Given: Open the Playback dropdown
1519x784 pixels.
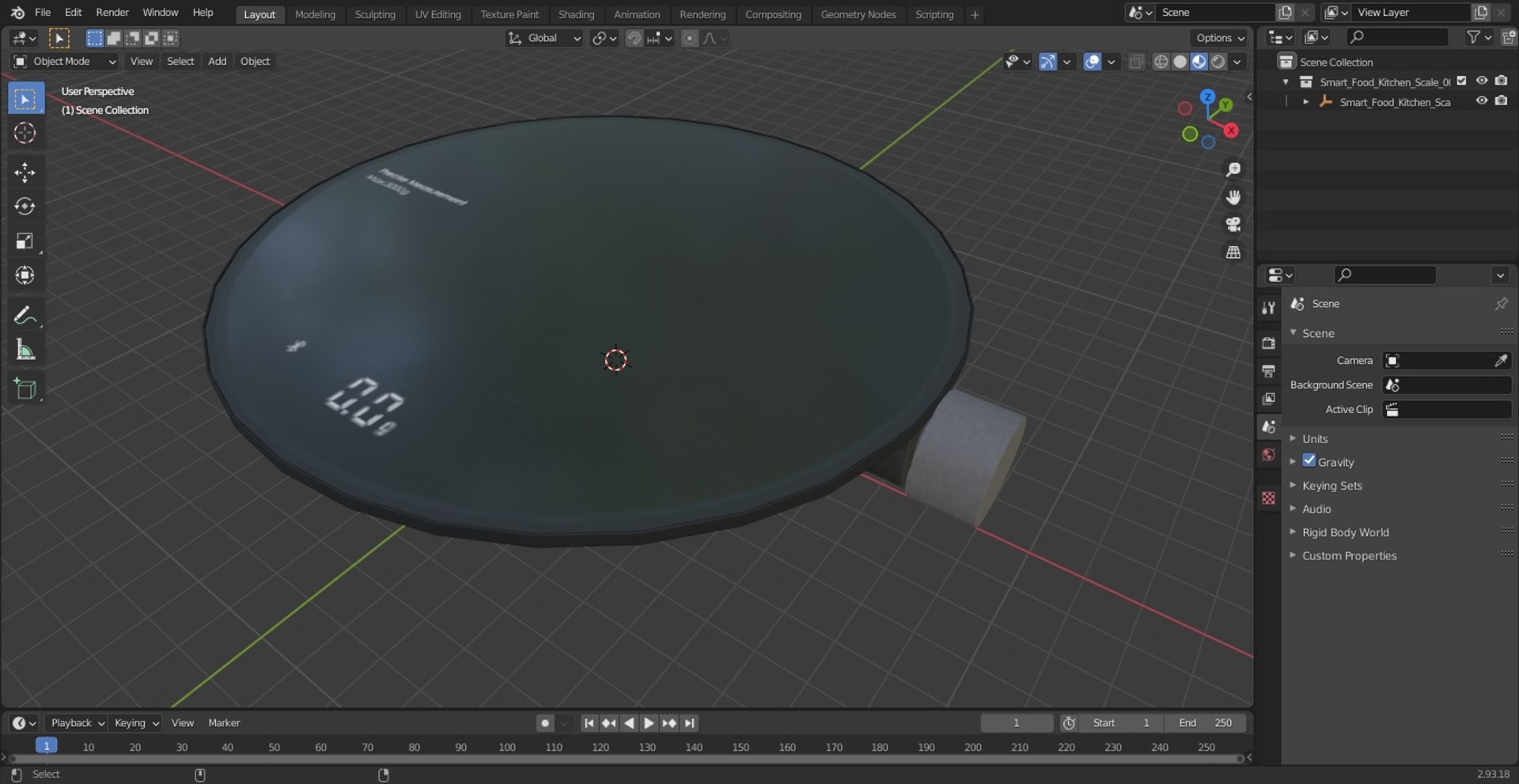Looking at the screenshot, I should coord(77,723).
